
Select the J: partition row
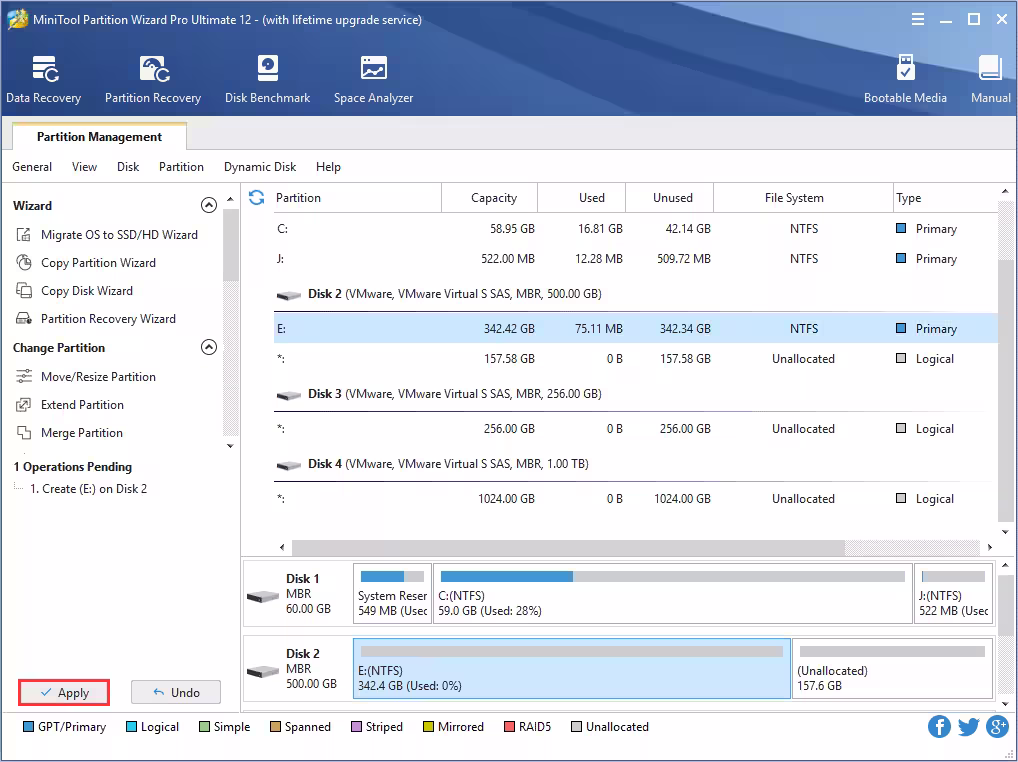[x=636, y=258]
